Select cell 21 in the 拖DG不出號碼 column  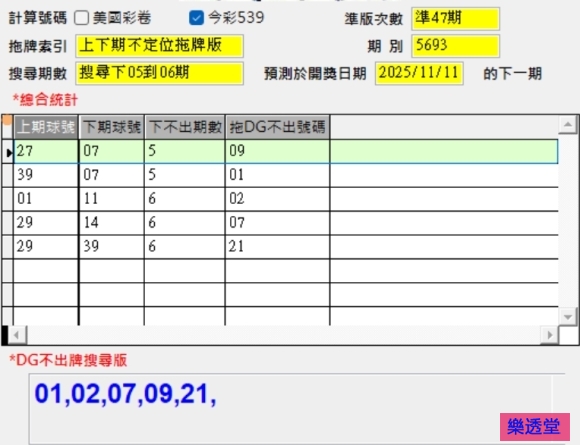277,247
